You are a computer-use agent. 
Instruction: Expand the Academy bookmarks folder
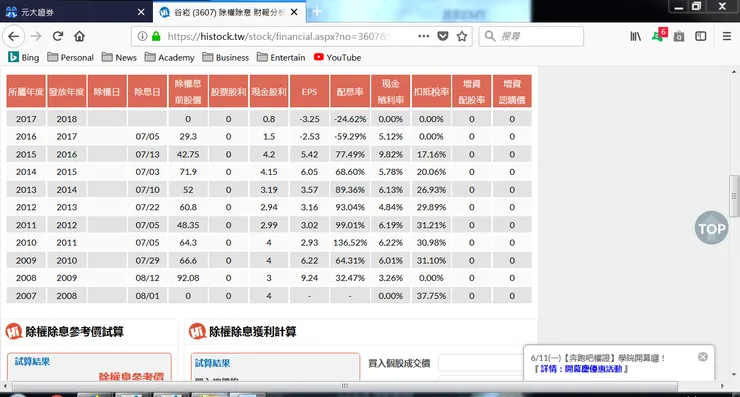coord(169,58)
